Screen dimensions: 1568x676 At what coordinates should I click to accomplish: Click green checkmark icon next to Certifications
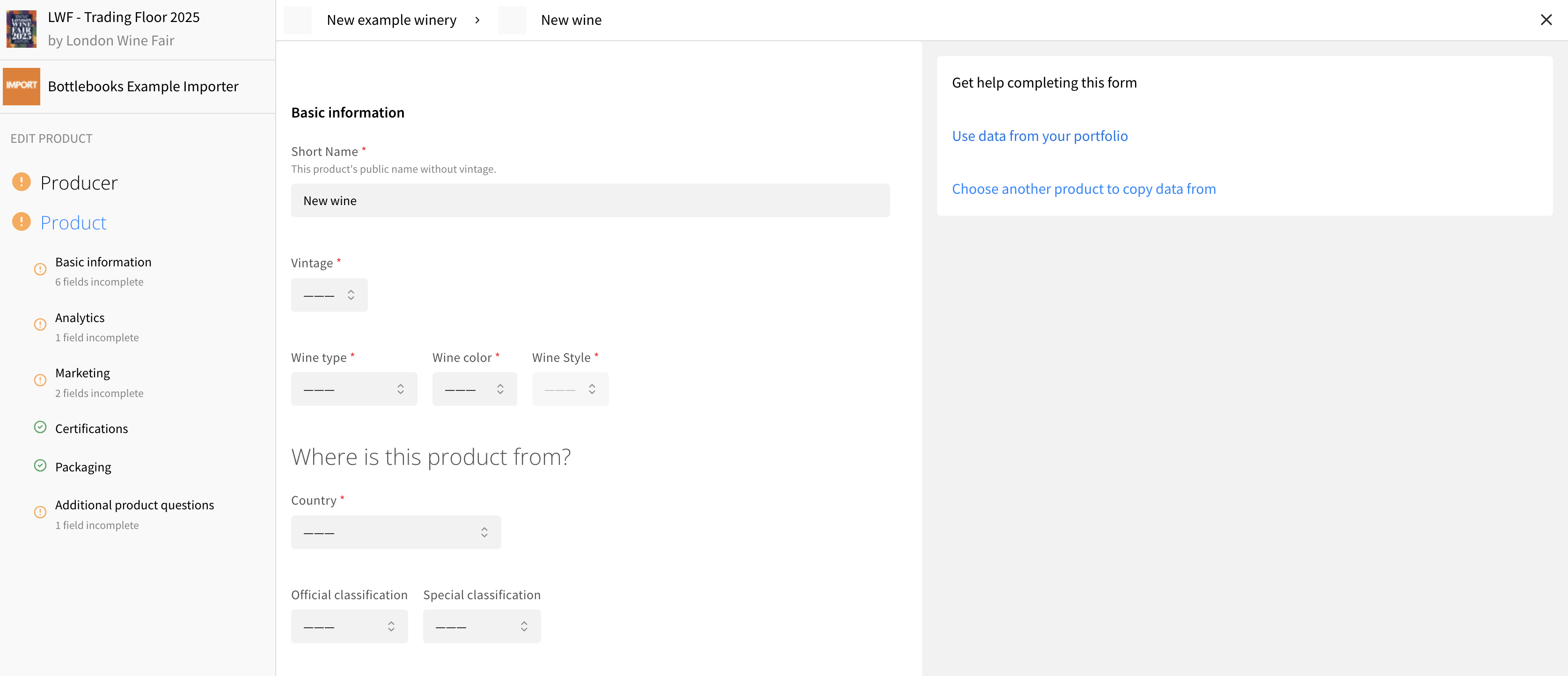tap(40, 427)
